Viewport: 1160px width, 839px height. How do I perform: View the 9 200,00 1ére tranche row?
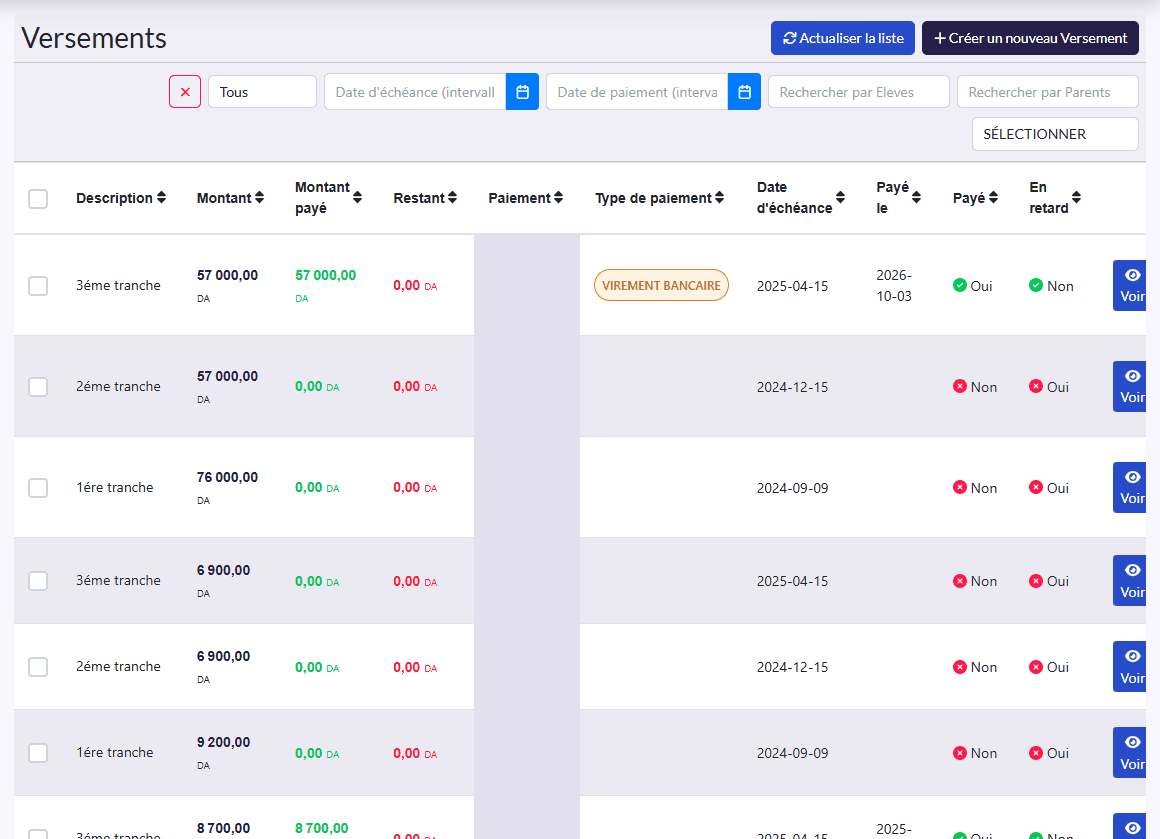click(1130, 752)
